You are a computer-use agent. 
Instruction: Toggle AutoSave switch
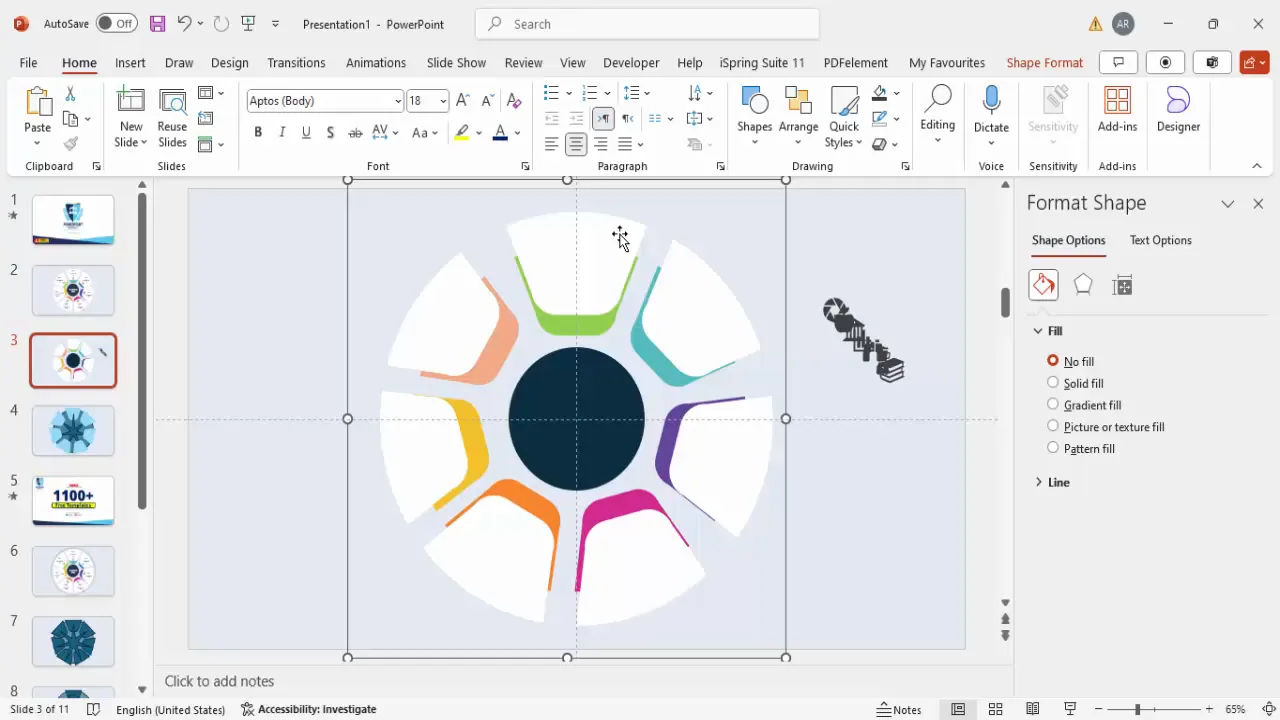pos(118,23)
